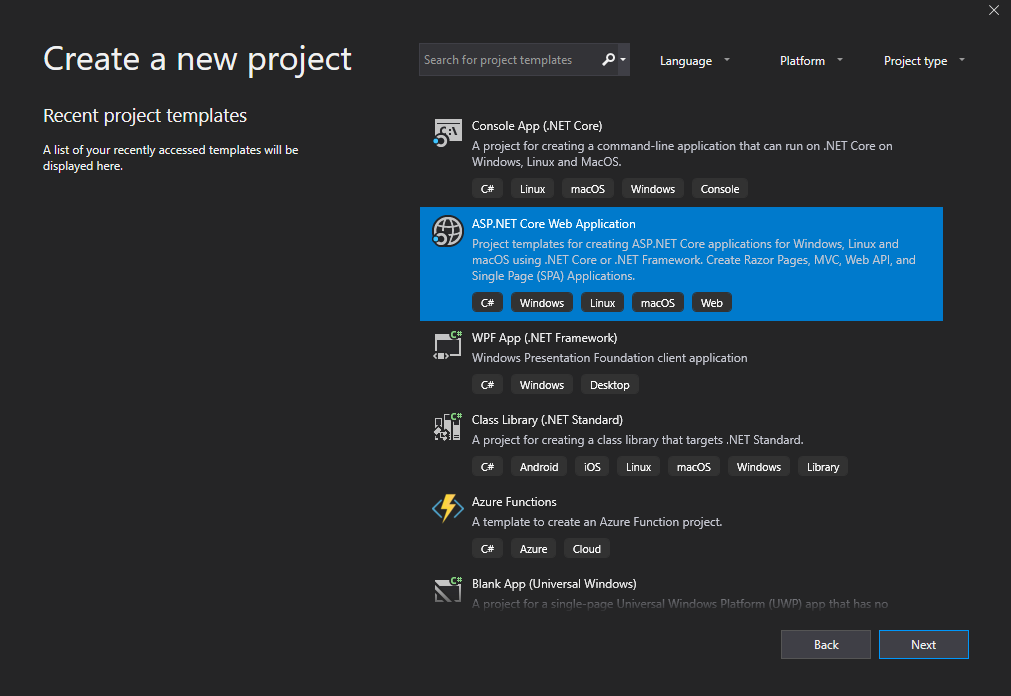The image size is (1011, 696).
Task: Click the C# tag under Console App
Action: 487,189
